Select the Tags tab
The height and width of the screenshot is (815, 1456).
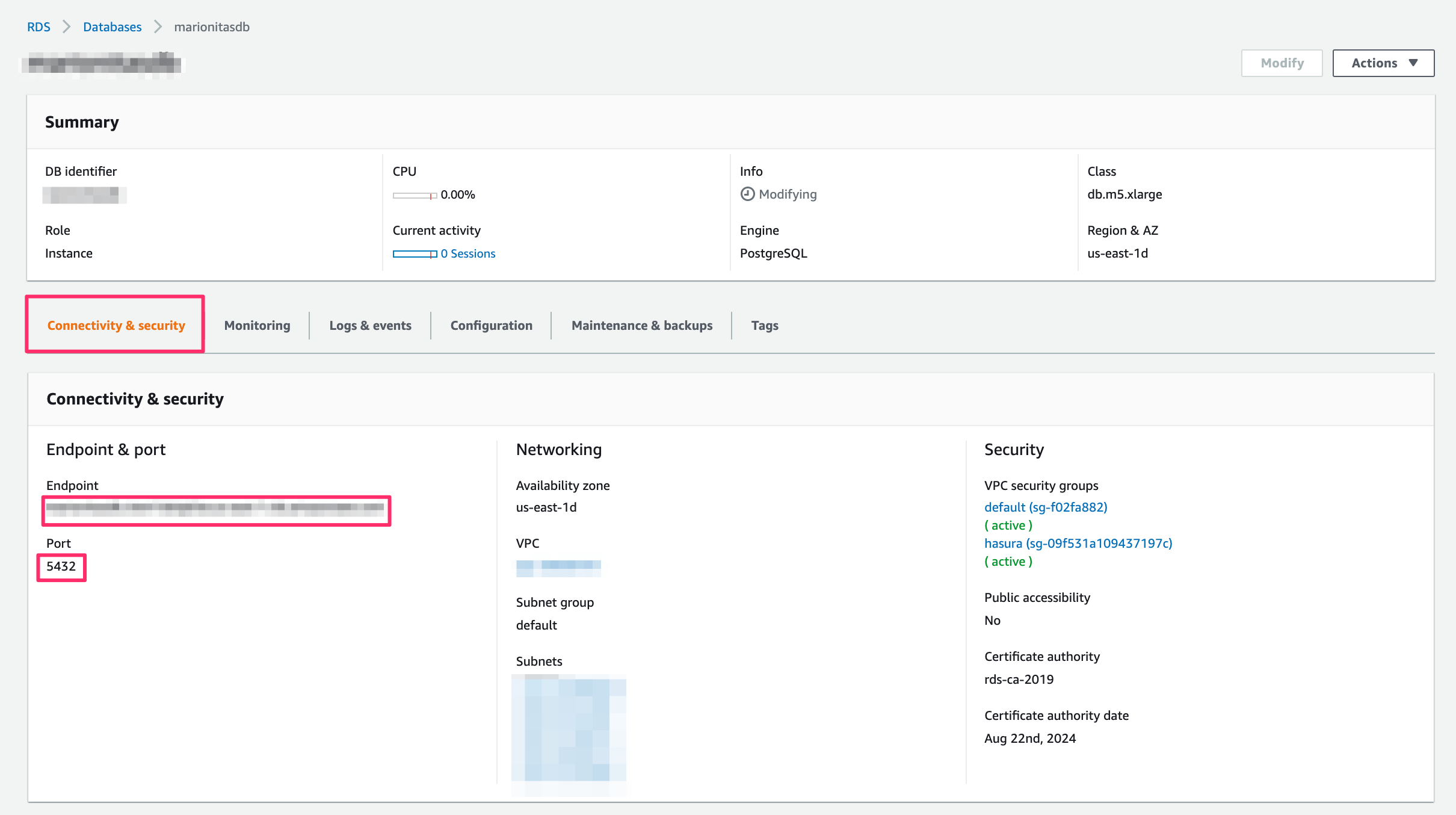click(764, 325)
